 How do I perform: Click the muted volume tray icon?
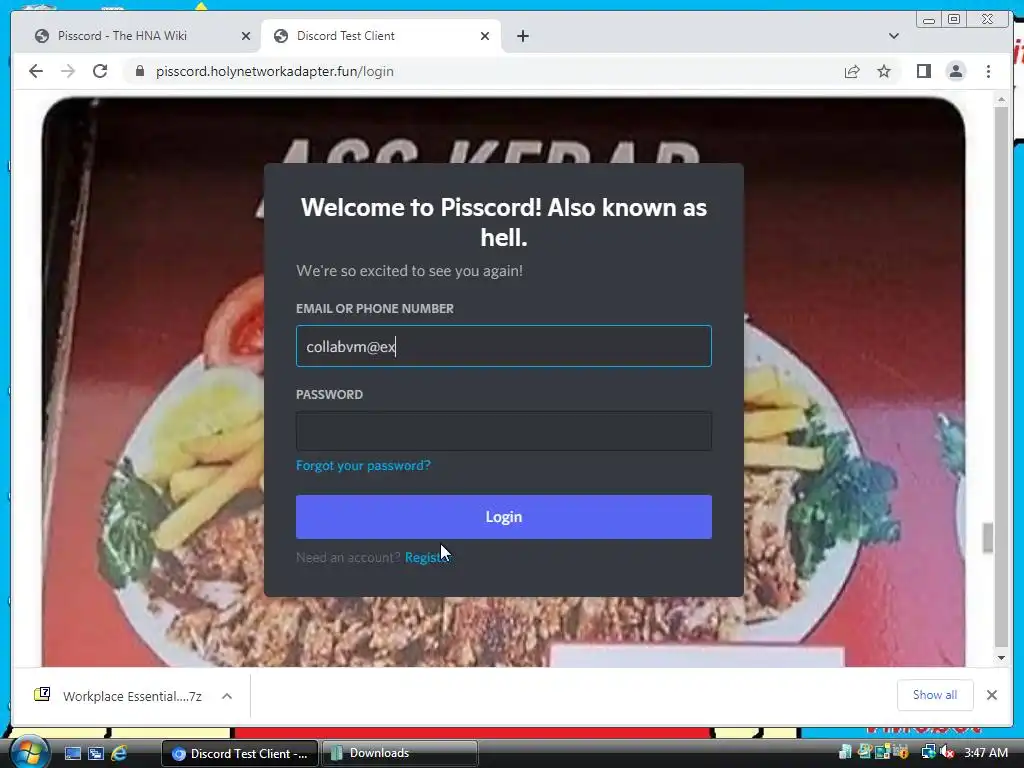(x=947, y=753)
